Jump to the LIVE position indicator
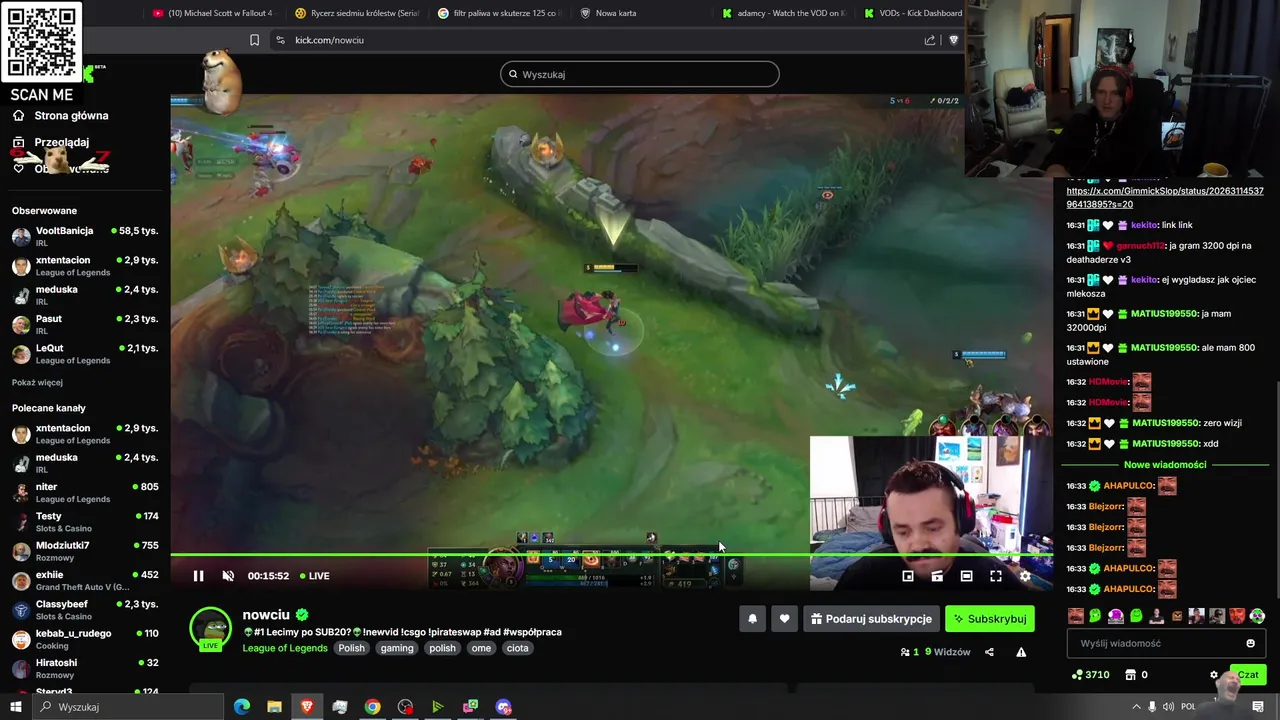 pyautogui.click(x=313, y=576)
